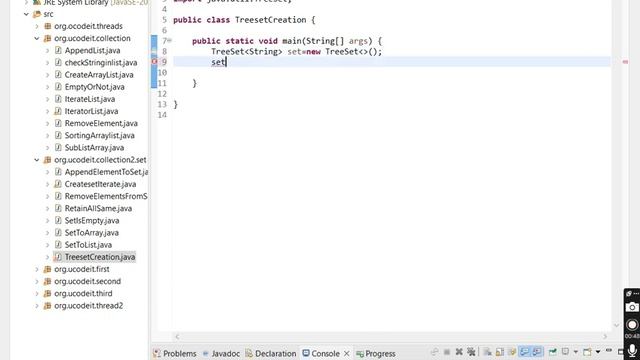This screenshot has height=360, width=640.
Task: Toggle Word Wrap in Console toolbar
Action: click(512, 352)
